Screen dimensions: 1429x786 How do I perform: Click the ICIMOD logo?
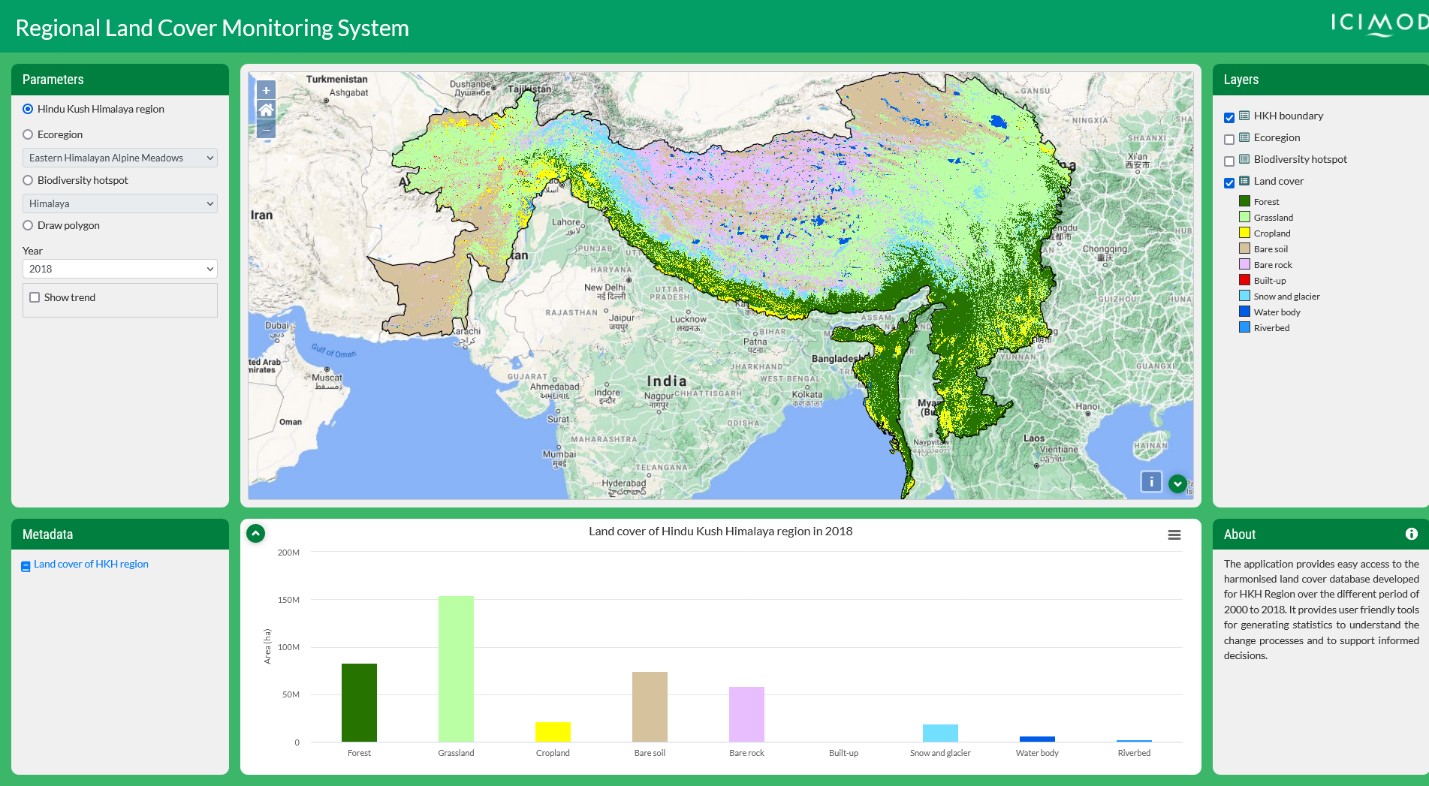[1378, 24]
